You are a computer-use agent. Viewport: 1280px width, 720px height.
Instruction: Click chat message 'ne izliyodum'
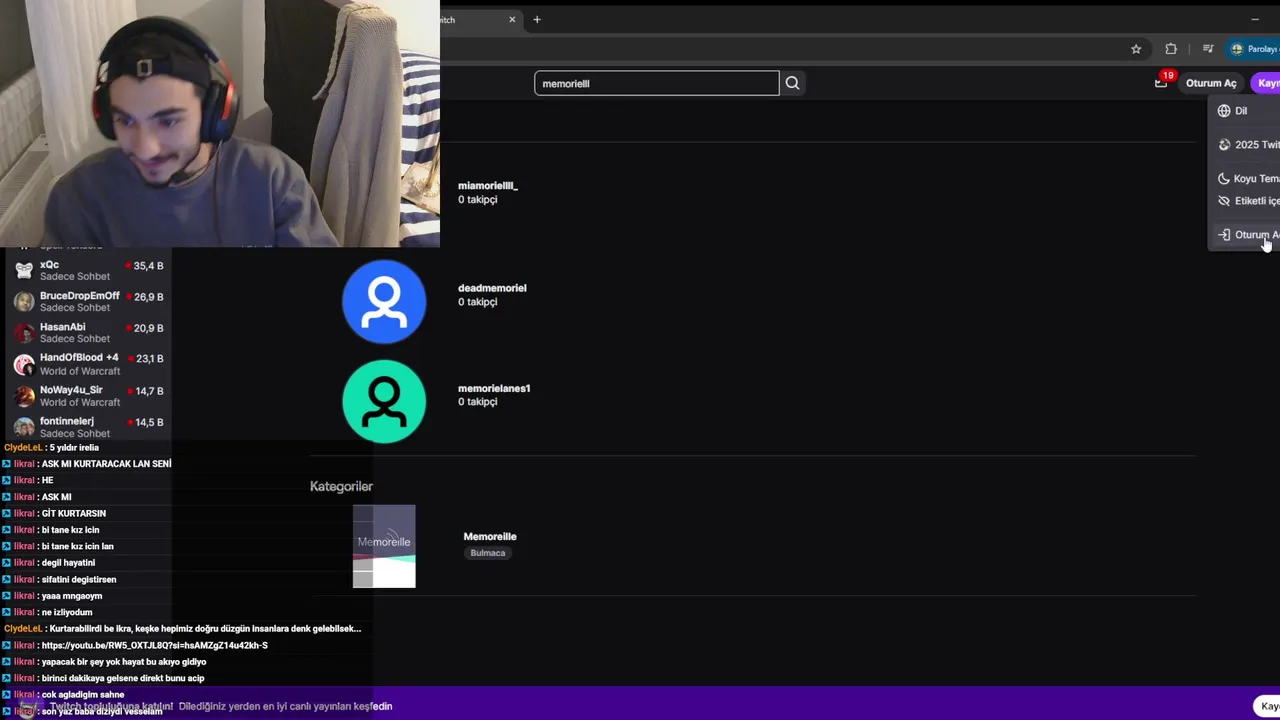[67, 613]
